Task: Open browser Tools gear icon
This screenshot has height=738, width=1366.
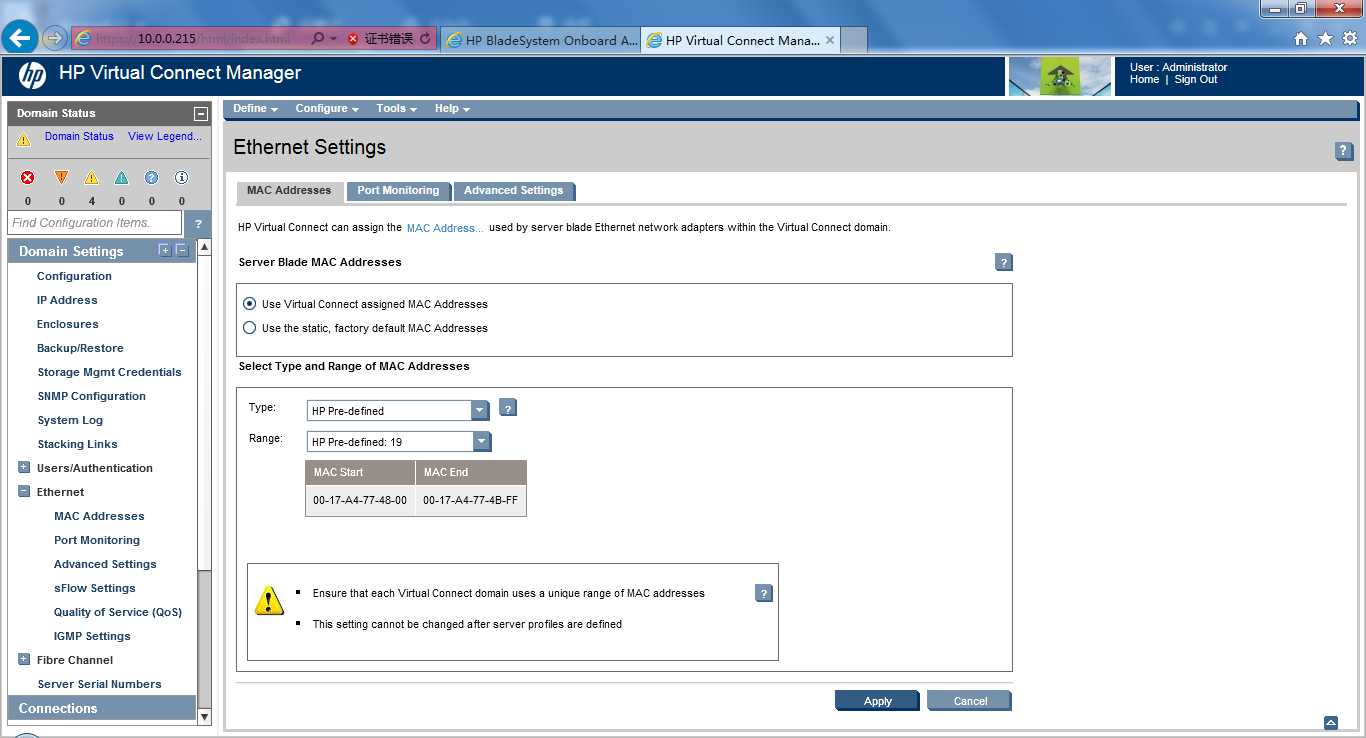Action: pos(1349,39)
